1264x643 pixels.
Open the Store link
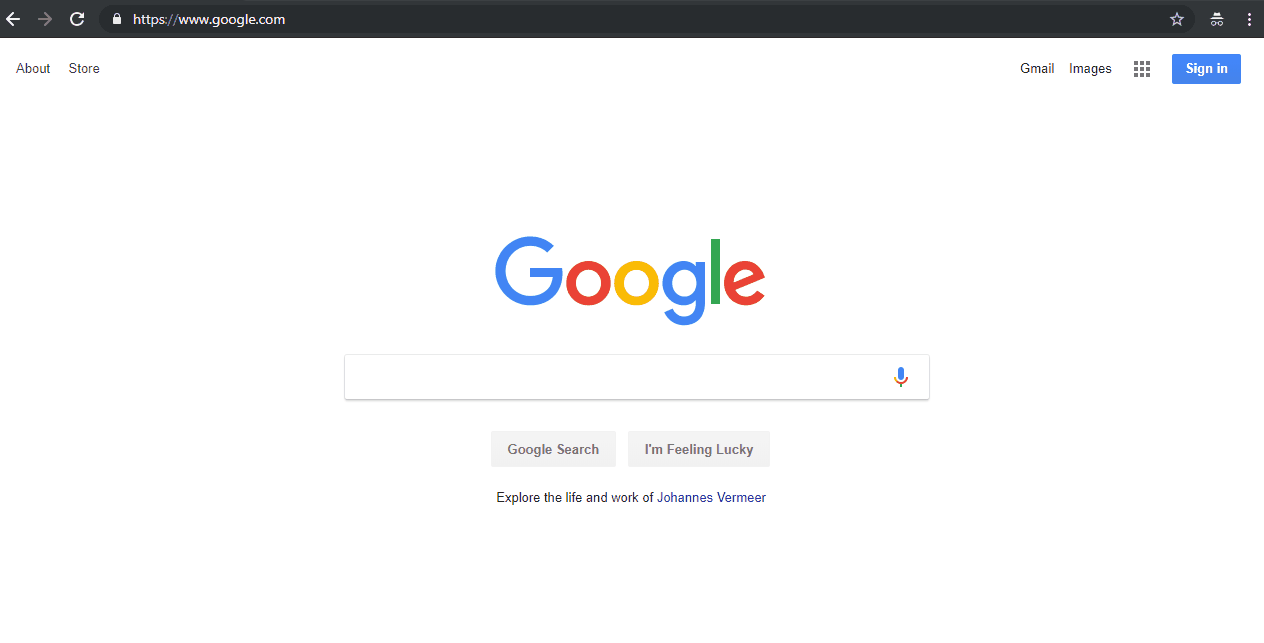click(x=84, y=69)
